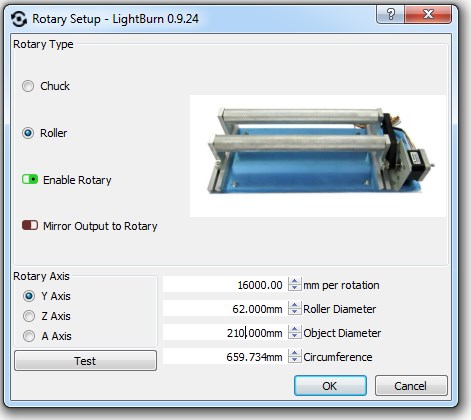Click the mm per rotation value field
This screenshot has height=420, width=471.
pyautogui.click(x=225, y=285)
